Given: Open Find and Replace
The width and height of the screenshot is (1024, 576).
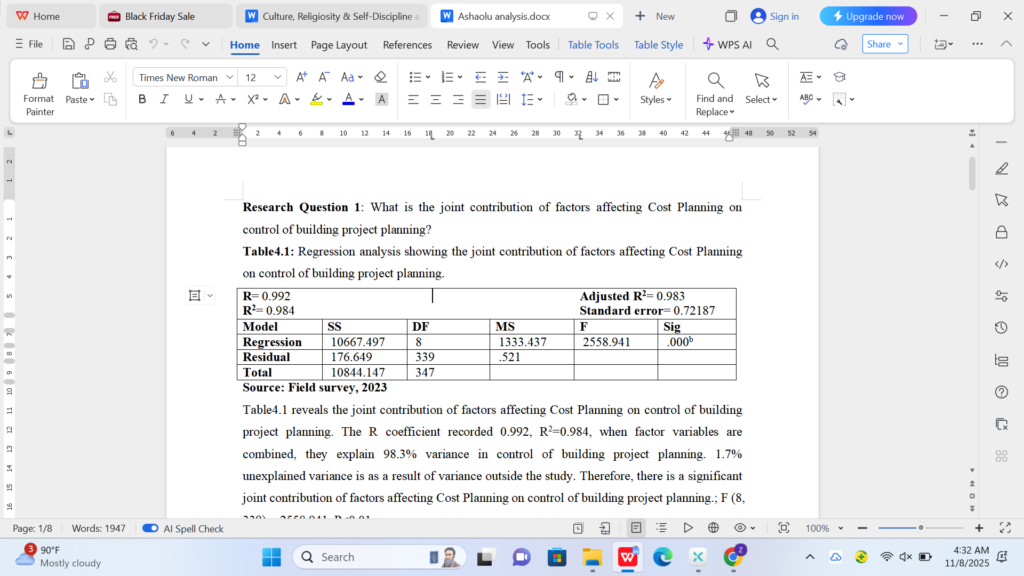Looking at the screenshot, I should (714, 93).
